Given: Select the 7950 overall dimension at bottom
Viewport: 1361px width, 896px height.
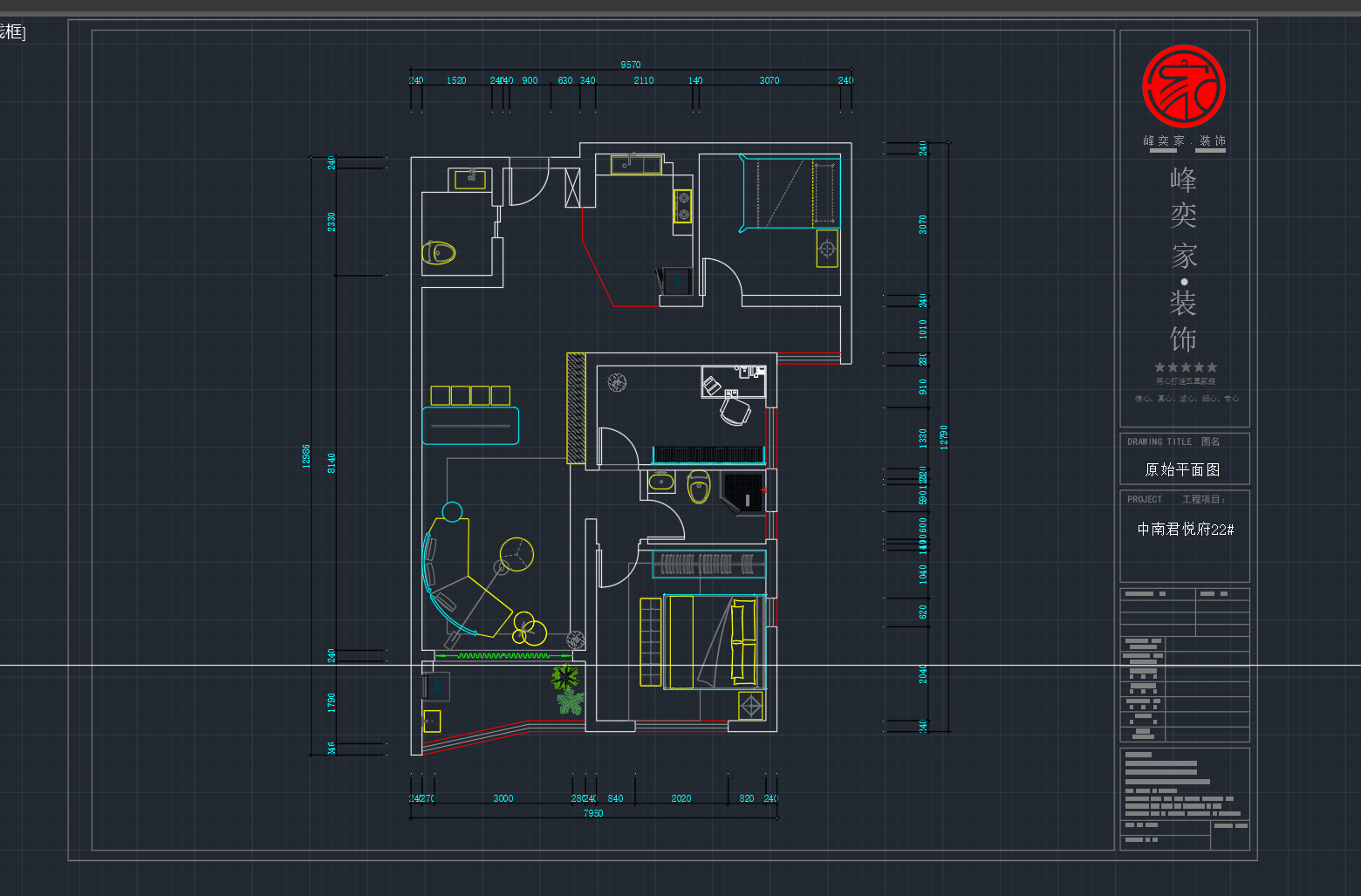Looking at the screenshot, I should pos(593,813).
